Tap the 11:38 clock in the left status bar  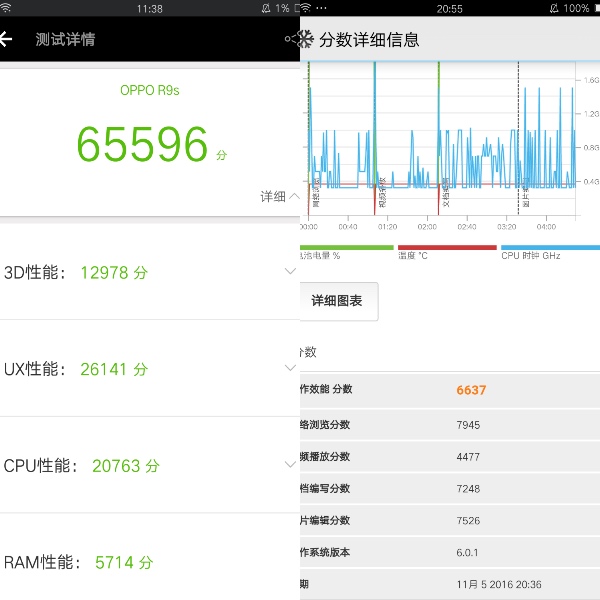150,8
